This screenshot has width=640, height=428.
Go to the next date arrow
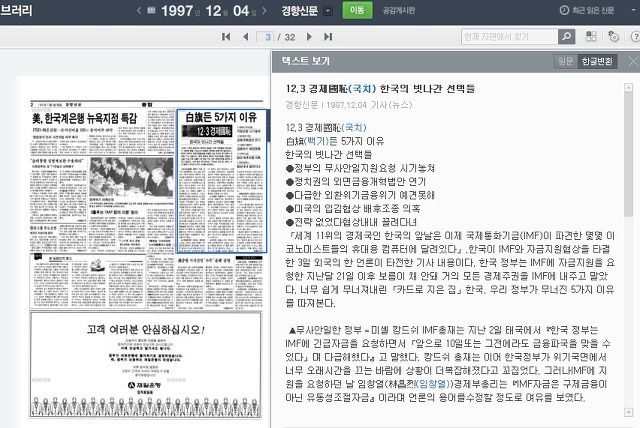pyautogui.click(x=264, y=11)
